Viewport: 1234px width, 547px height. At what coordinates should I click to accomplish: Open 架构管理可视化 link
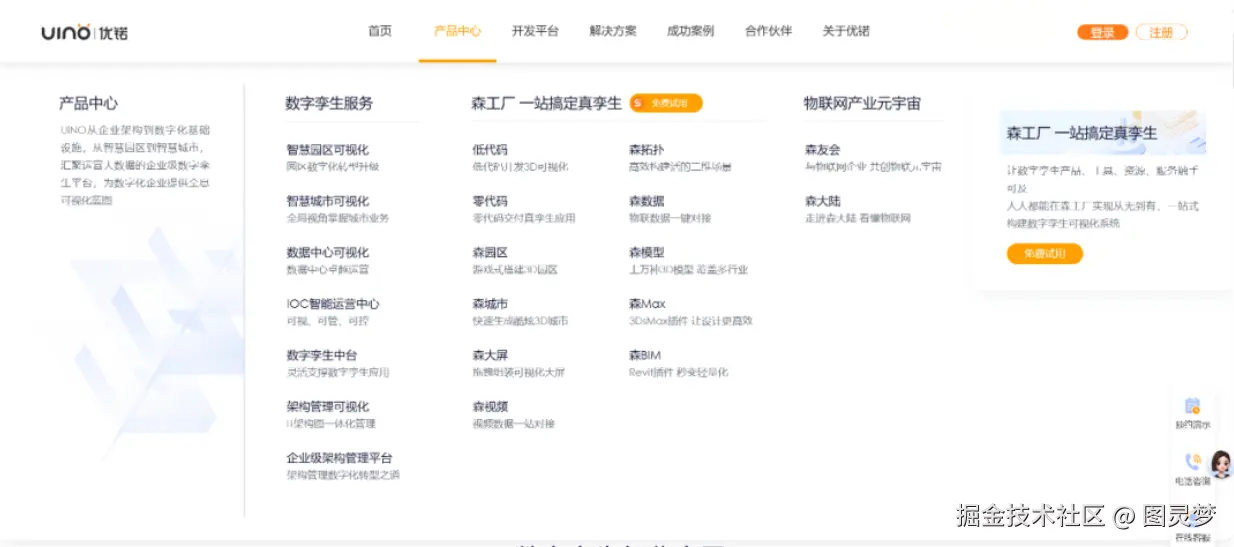point(327,407)
